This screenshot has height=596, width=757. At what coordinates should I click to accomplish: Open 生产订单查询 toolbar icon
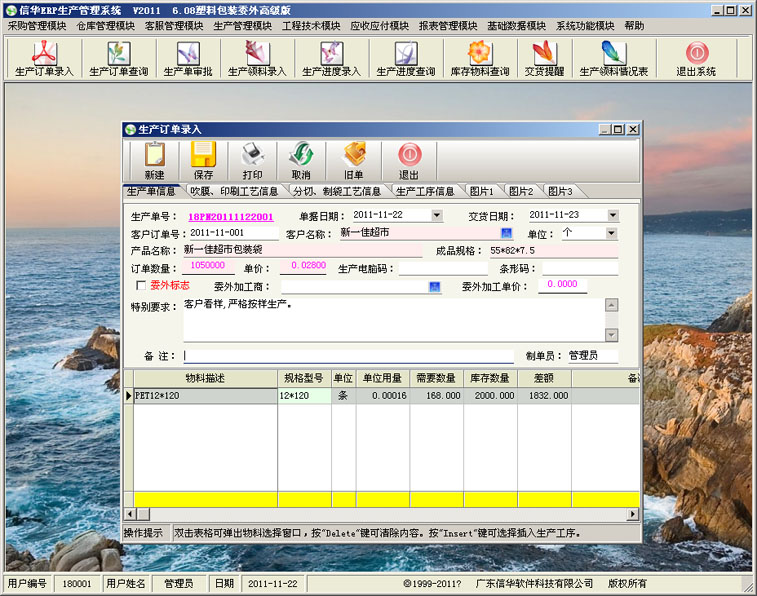(119, 59)
